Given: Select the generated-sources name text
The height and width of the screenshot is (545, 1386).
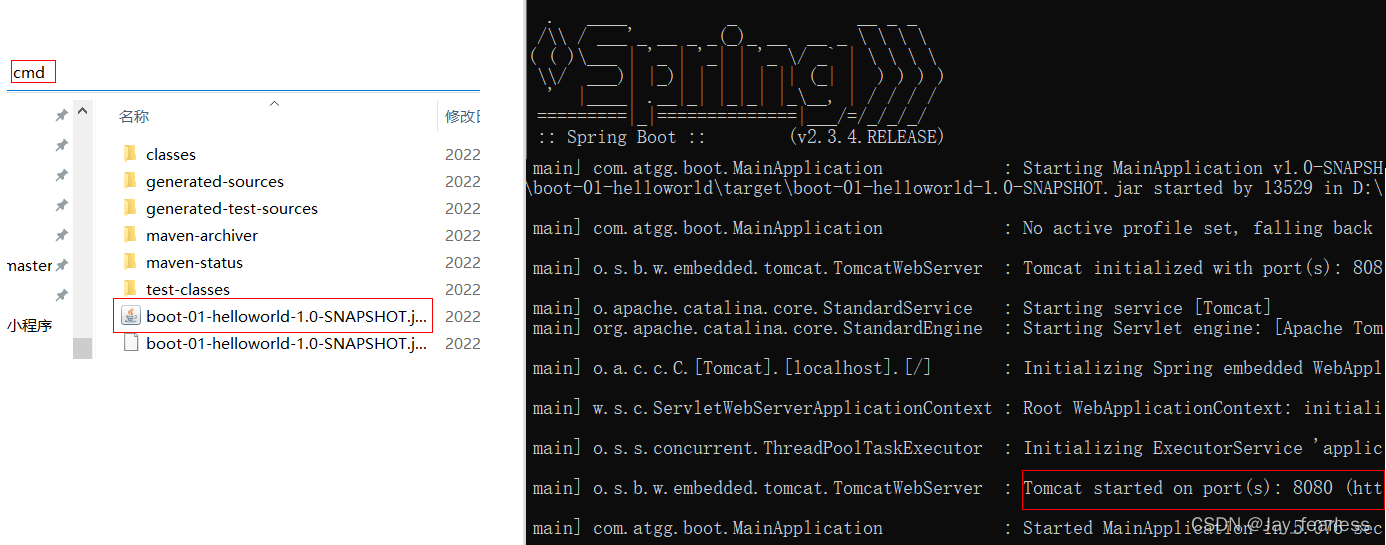Looking at the screenshot, I should (x=215, y=181).
